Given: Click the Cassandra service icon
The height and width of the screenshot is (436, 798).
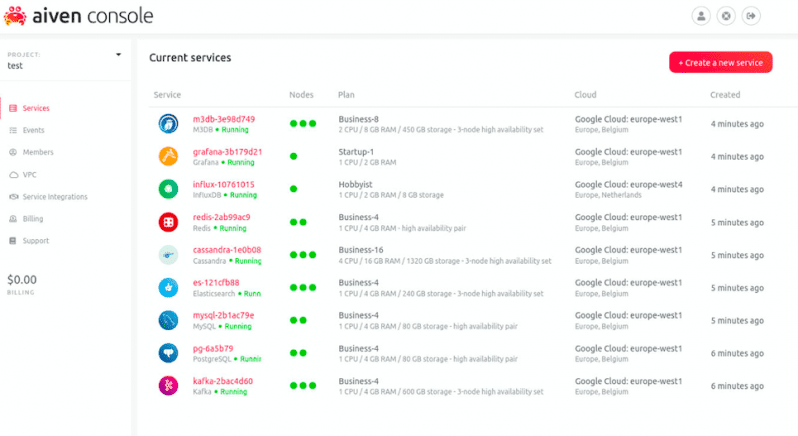Looking at the screenshot, I should click(x=168, y=255).
